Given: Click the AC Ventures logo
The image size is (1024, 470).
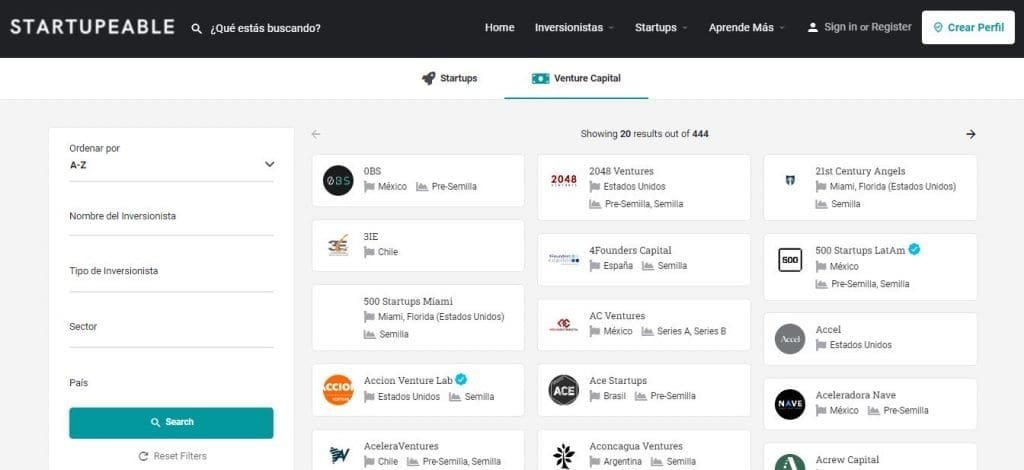Looking at the screenshot, I should (x=564, y=324).
